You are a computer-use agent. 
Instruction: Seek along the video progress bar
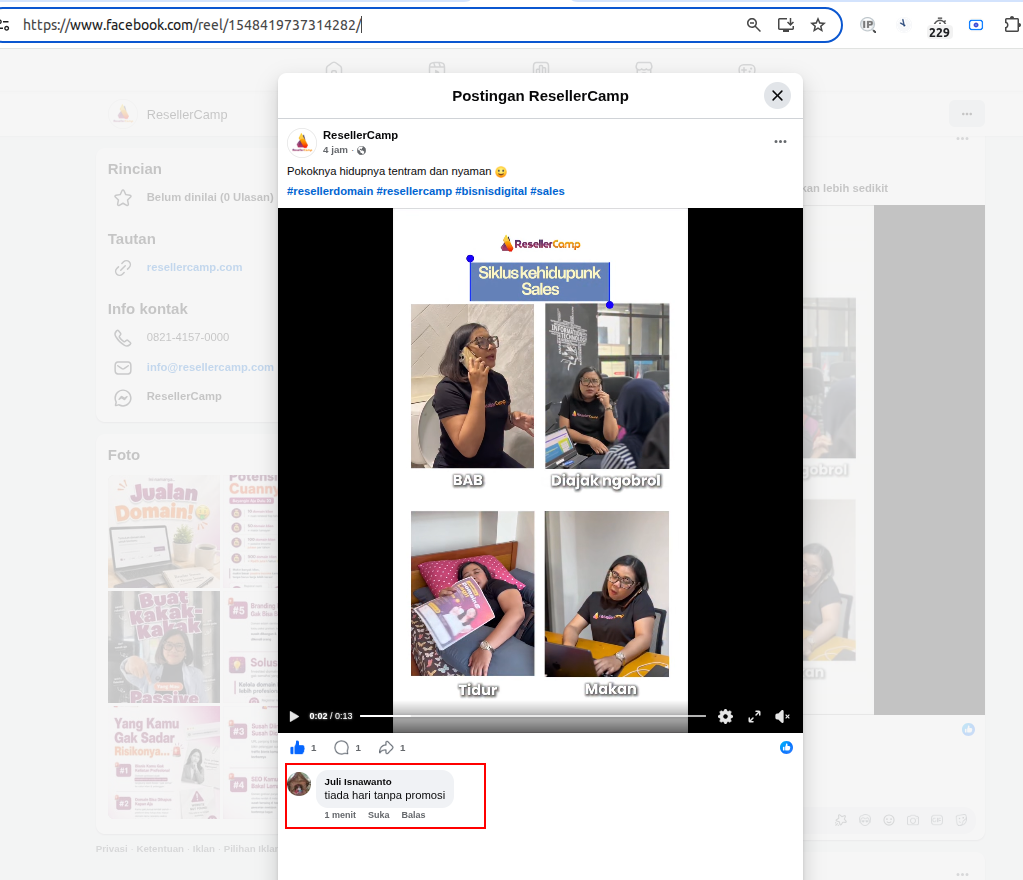[x=532, y=716]
